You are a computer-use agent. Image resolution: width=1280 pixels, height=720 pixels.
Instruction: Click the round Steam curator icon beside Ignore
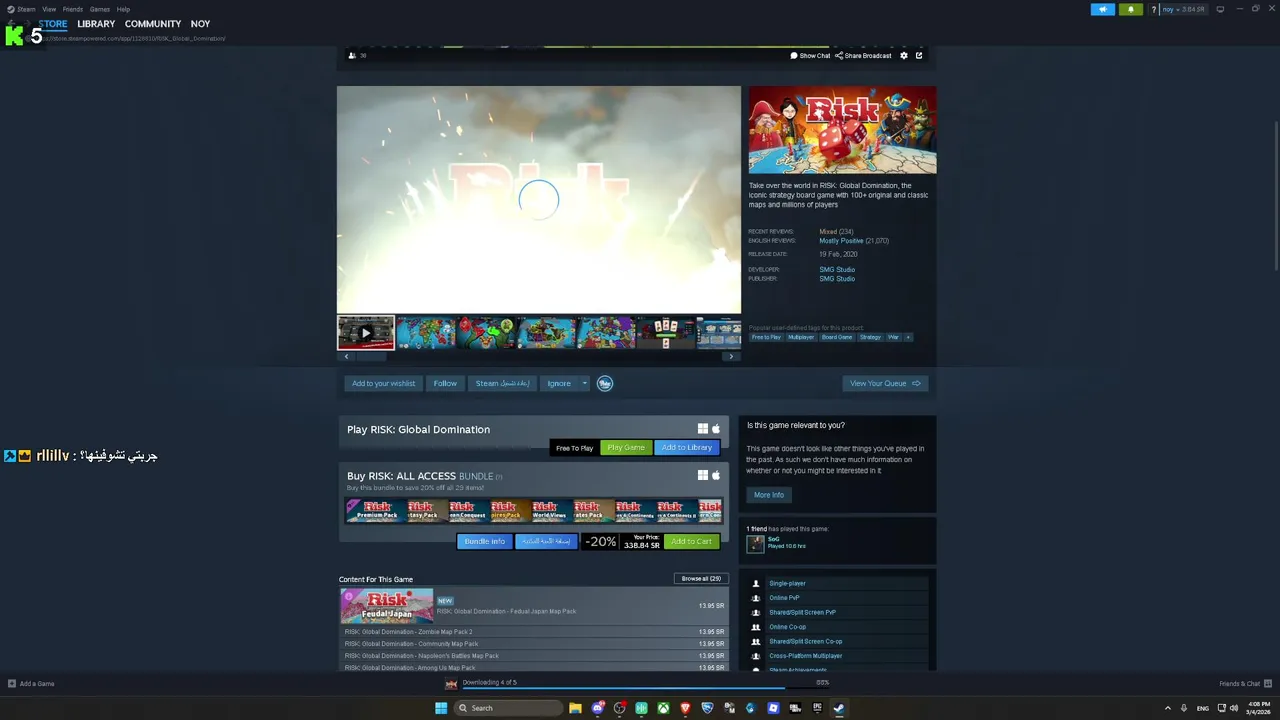click(605, 383)
